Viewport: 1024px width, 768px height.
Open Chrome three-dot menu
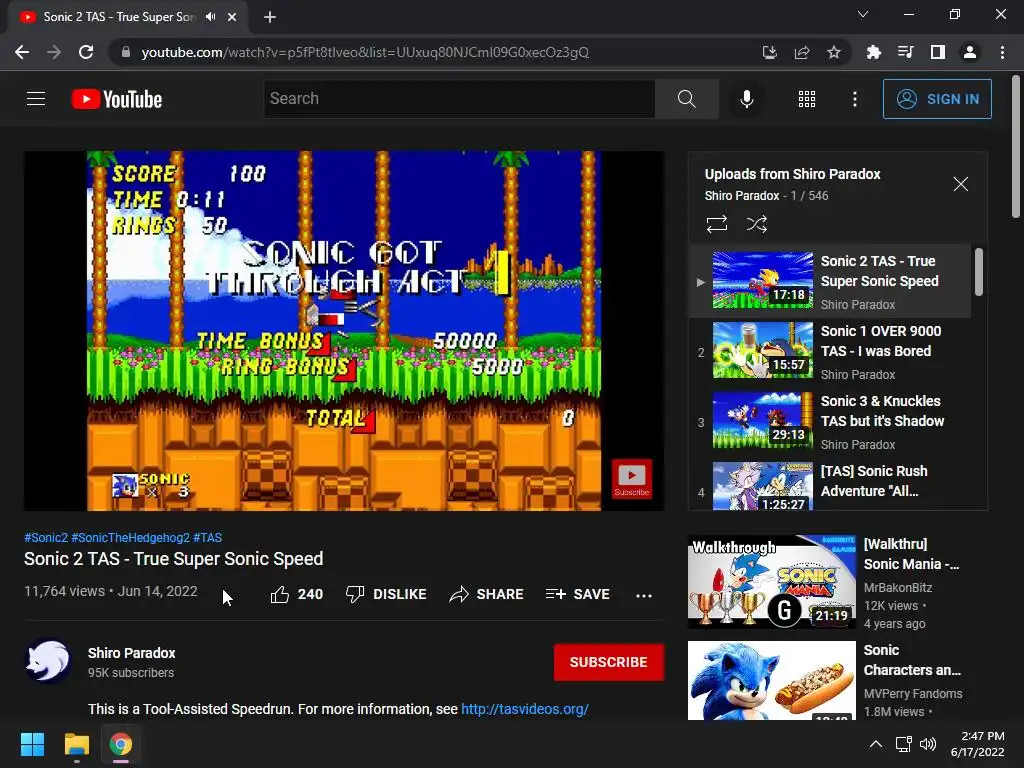coord(1002,52)
